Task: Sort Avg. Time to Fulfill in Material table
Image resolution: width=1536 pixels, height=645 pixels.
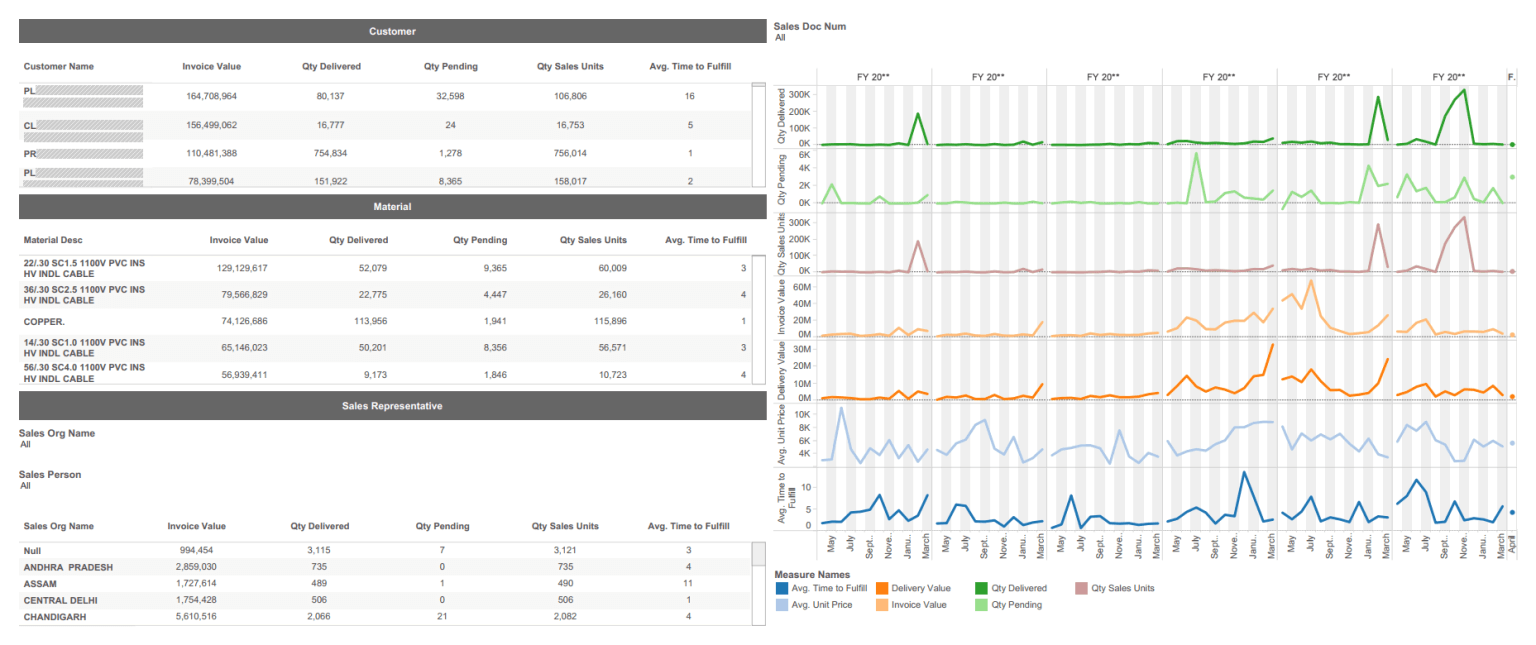Action: [705, 240]
